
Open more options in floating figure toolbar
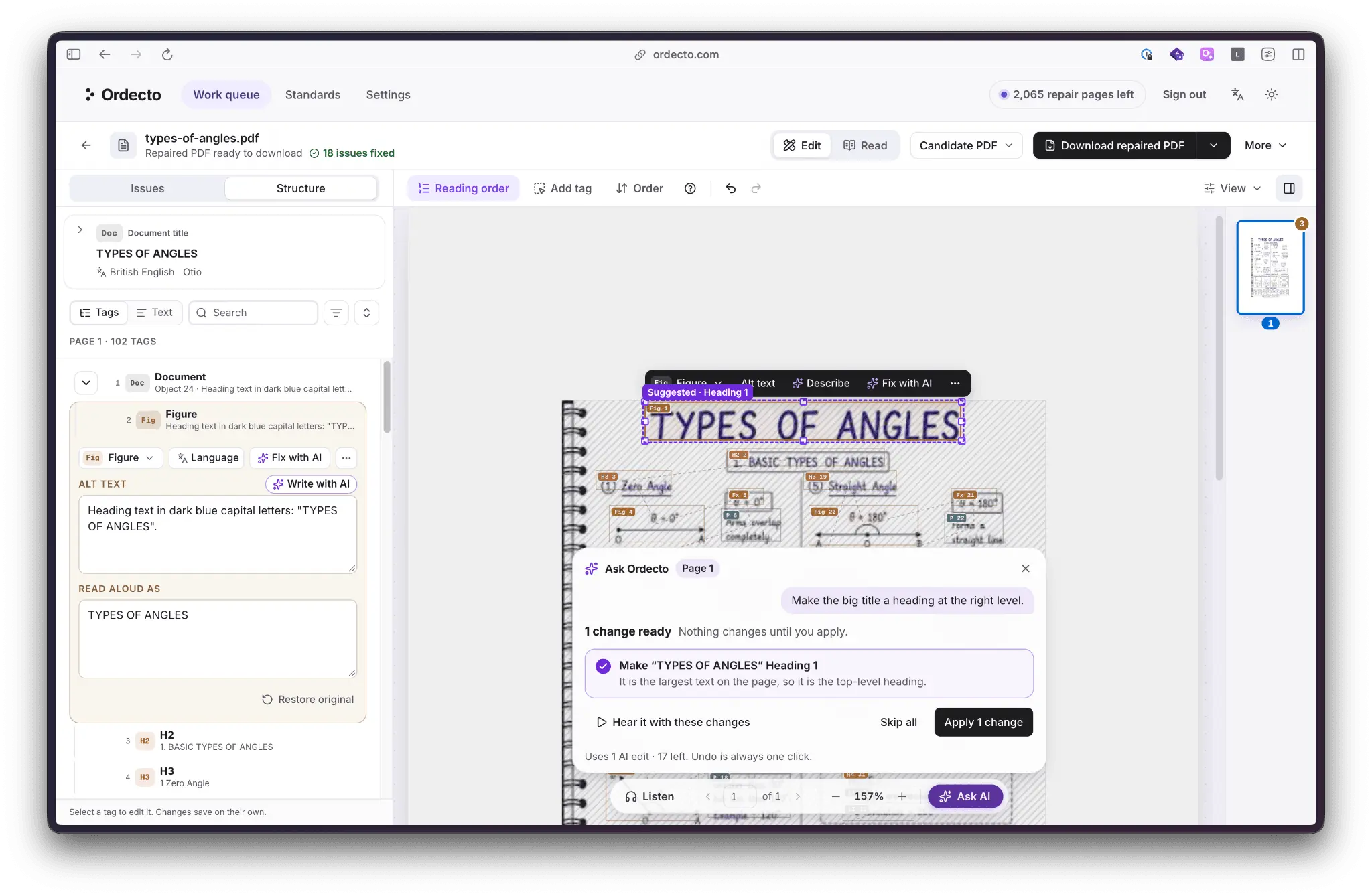point(955,383)
